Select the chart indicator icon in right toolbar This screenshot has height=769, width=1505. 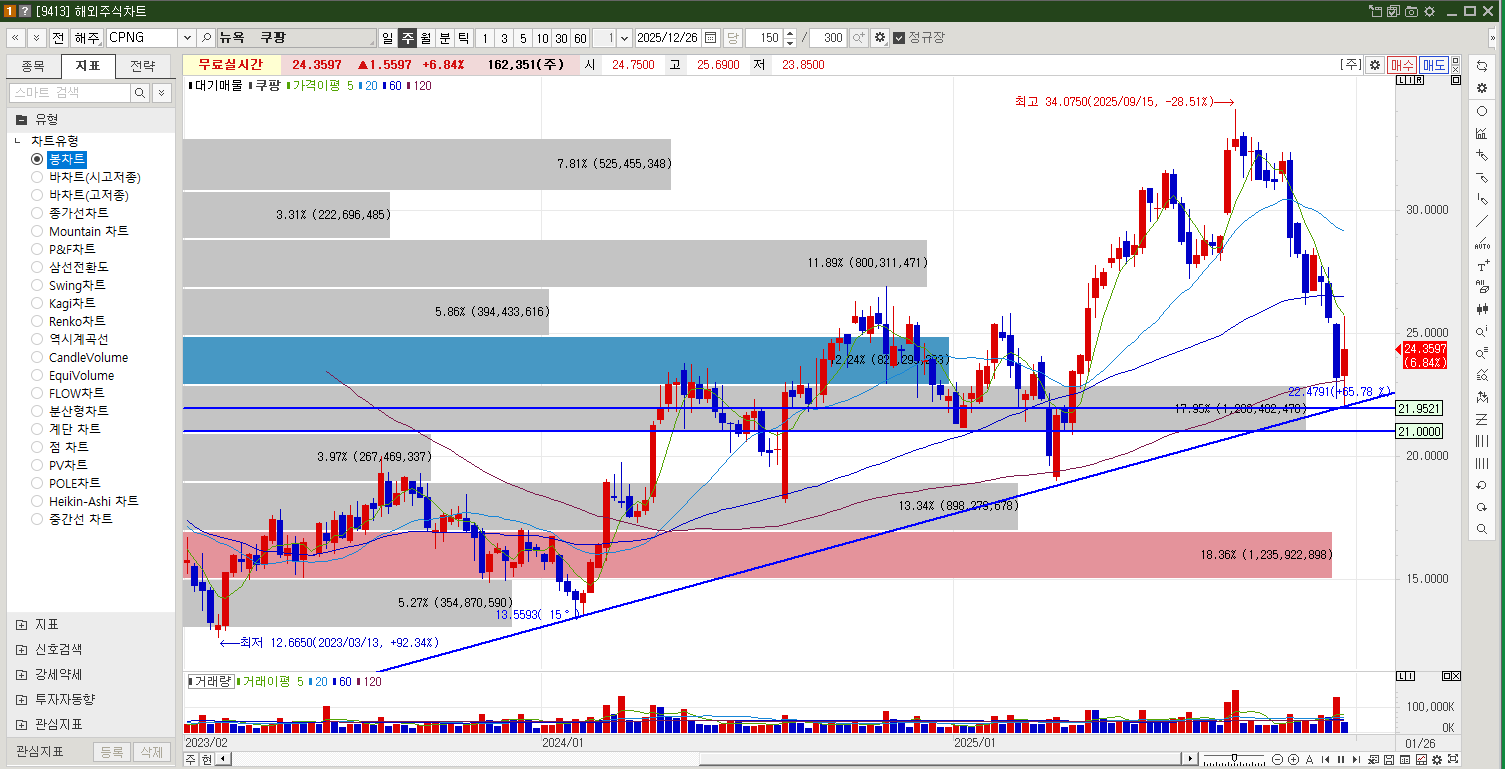click(1482, 133)
